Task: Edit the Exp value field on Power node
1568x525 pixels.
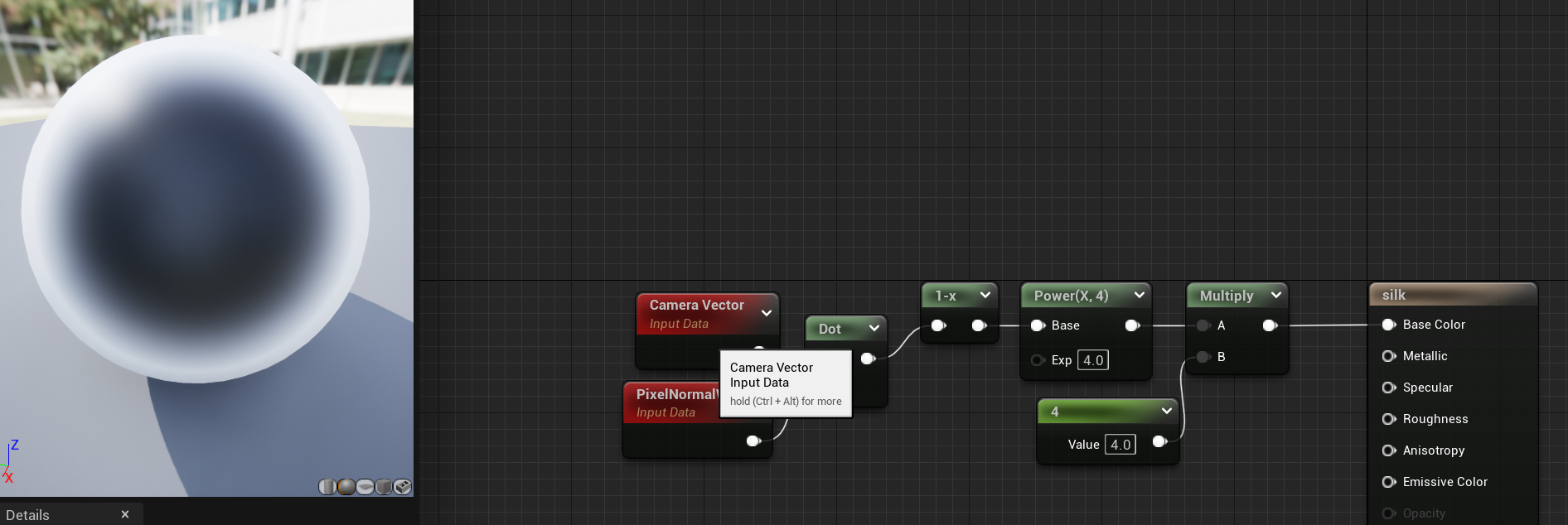Action: click(x=1093, y=360)
